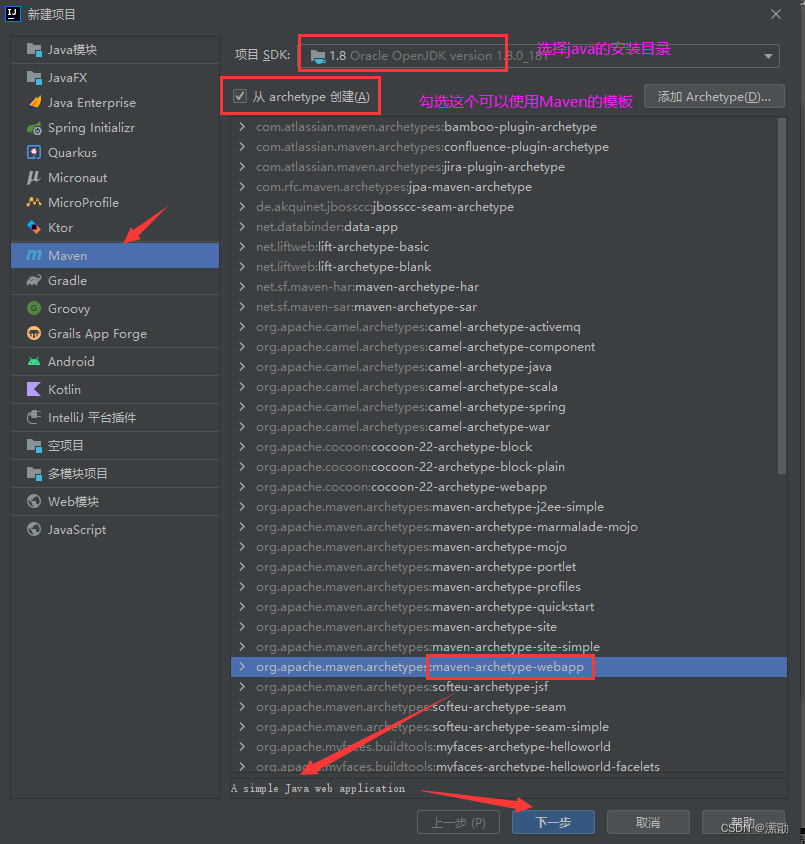Select maven-archetype-portlet row
The height and width of the screenshot is (844, 805).
coord(509,566)
